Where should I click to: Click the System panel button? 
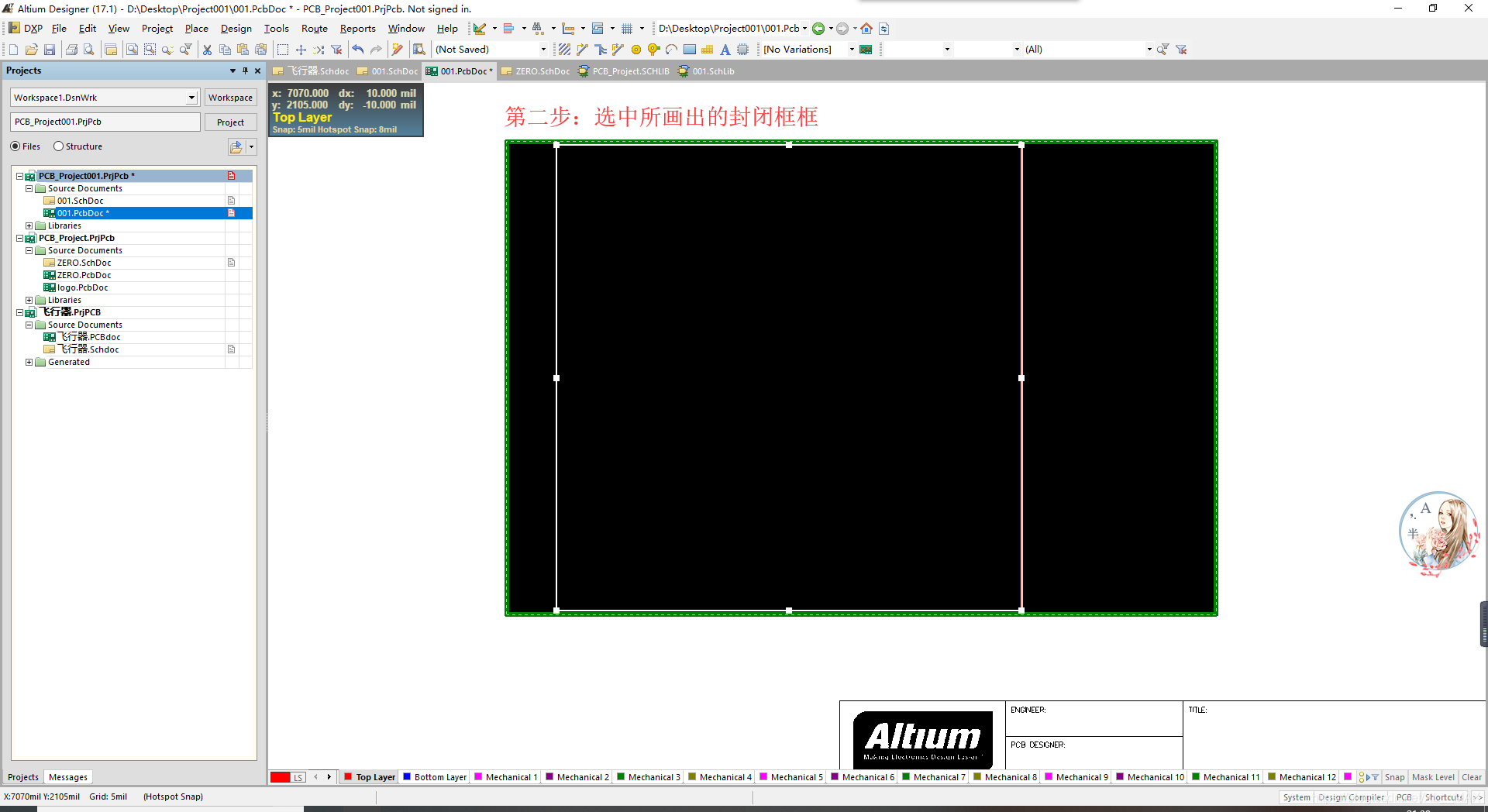pyautogui.click(x=1296, y=797)
